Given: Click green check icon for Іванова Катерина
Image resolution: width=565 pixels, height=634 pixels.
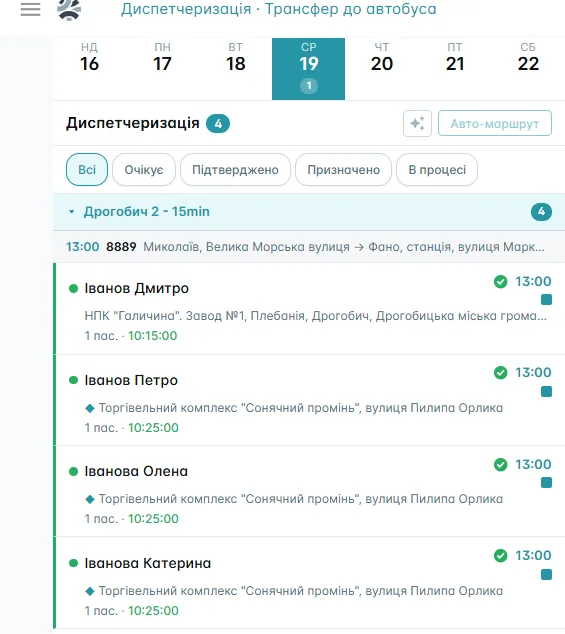Looking at the screenshot, I should [x=500, y=556].
